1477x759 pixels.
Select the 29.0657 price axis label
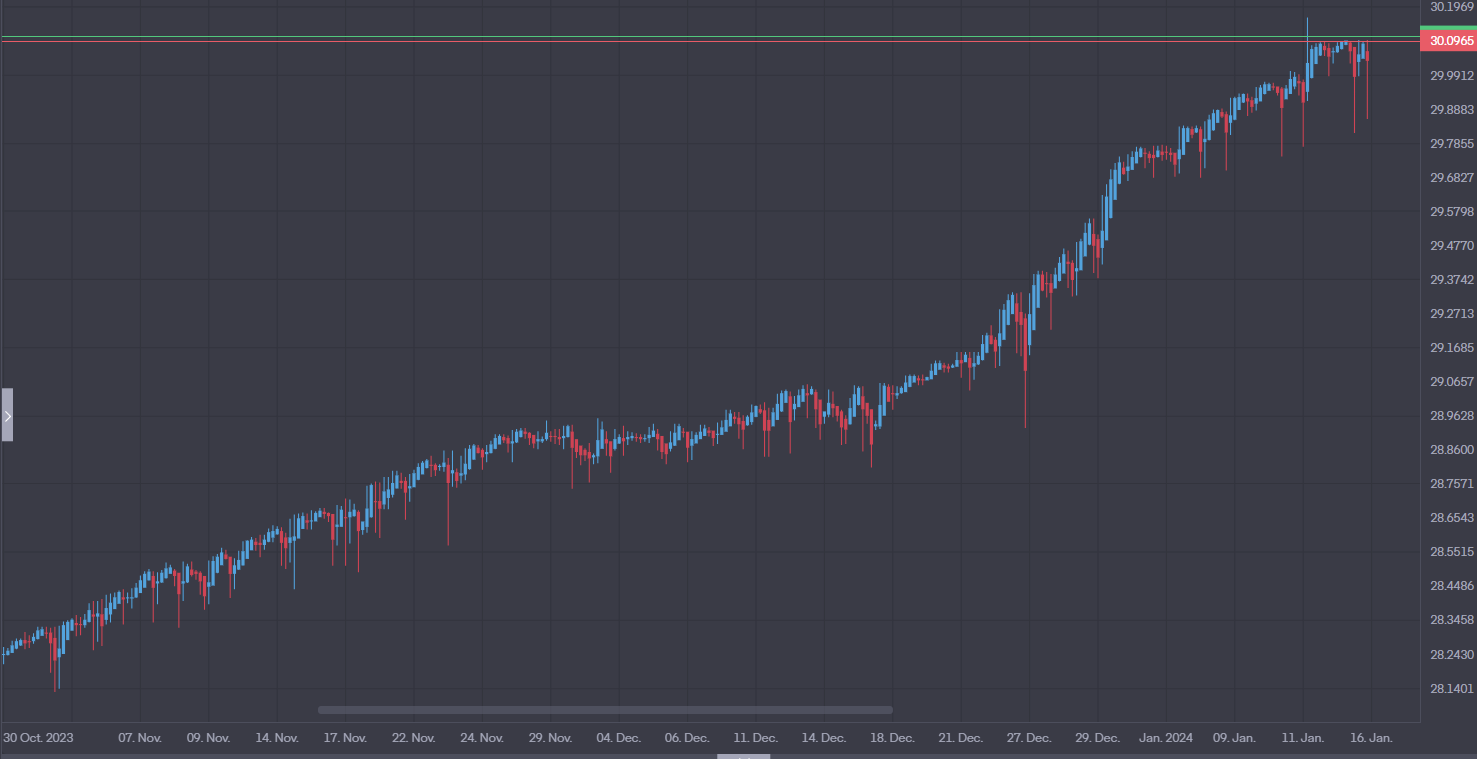pyautogui.click(x=1452, y=382)
